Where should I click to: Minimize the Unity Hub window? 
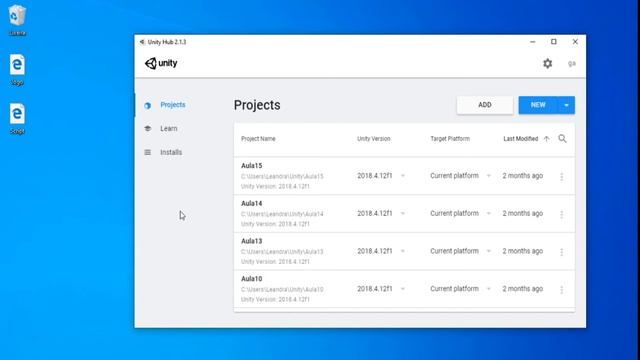coord(532,42)
